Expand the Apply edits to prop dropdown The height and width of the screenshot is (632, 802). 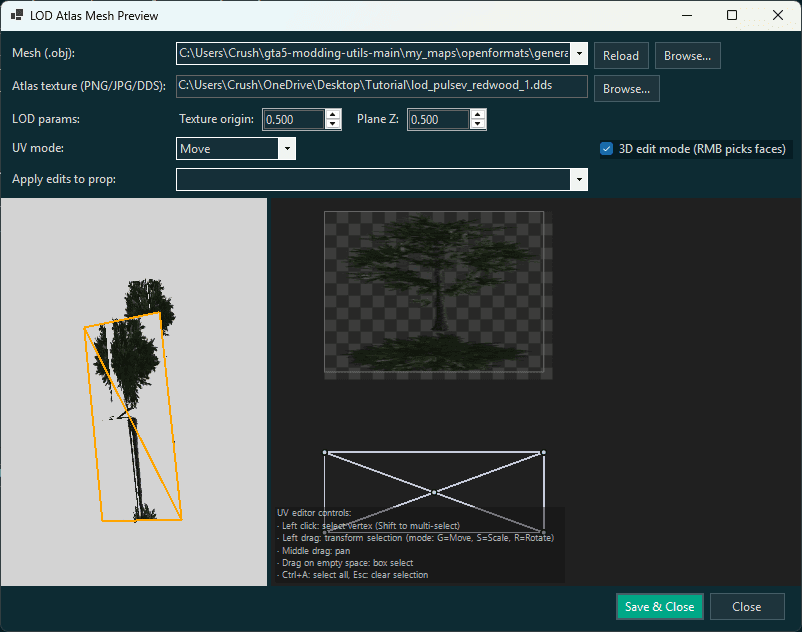[x=579, y=180]
